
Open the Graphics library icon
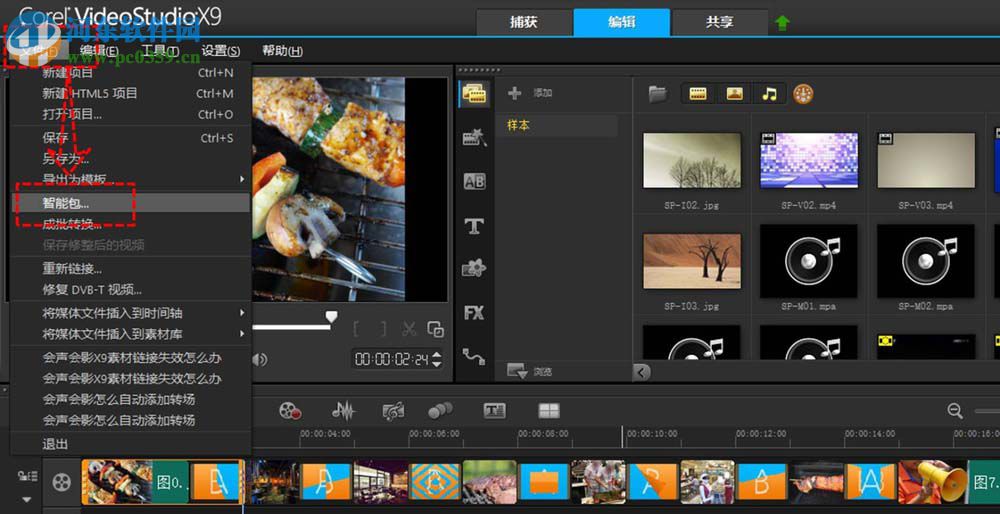point(474,269)
